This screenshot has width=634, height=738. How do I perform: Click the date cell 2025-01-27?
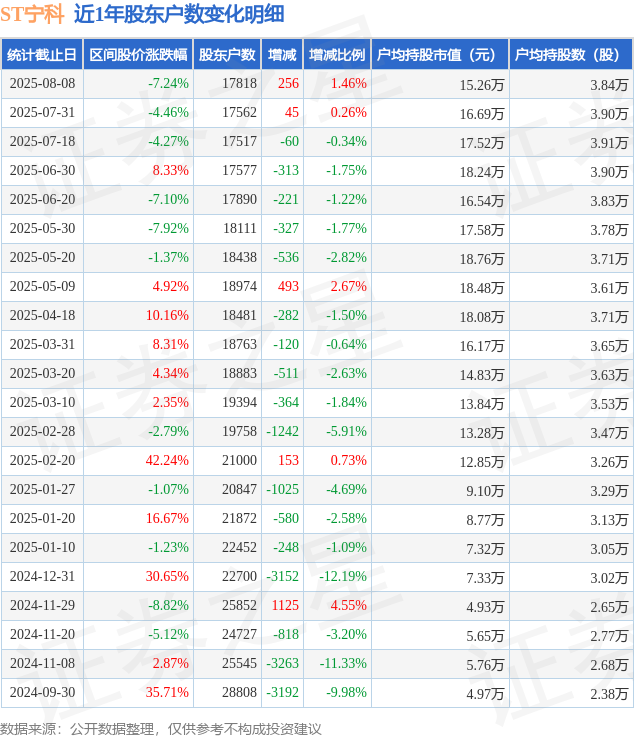[42, 489]
